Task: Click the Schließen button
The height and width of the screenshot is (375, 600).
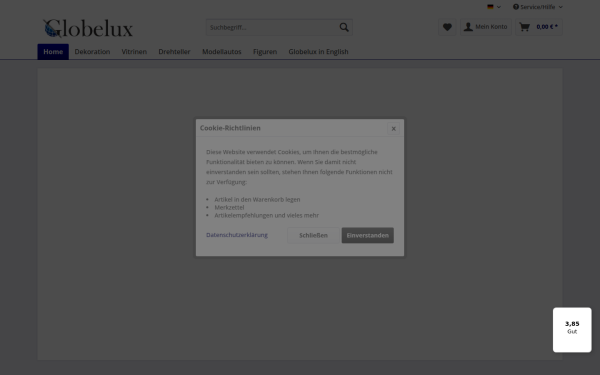Action: tap(313, 235)
